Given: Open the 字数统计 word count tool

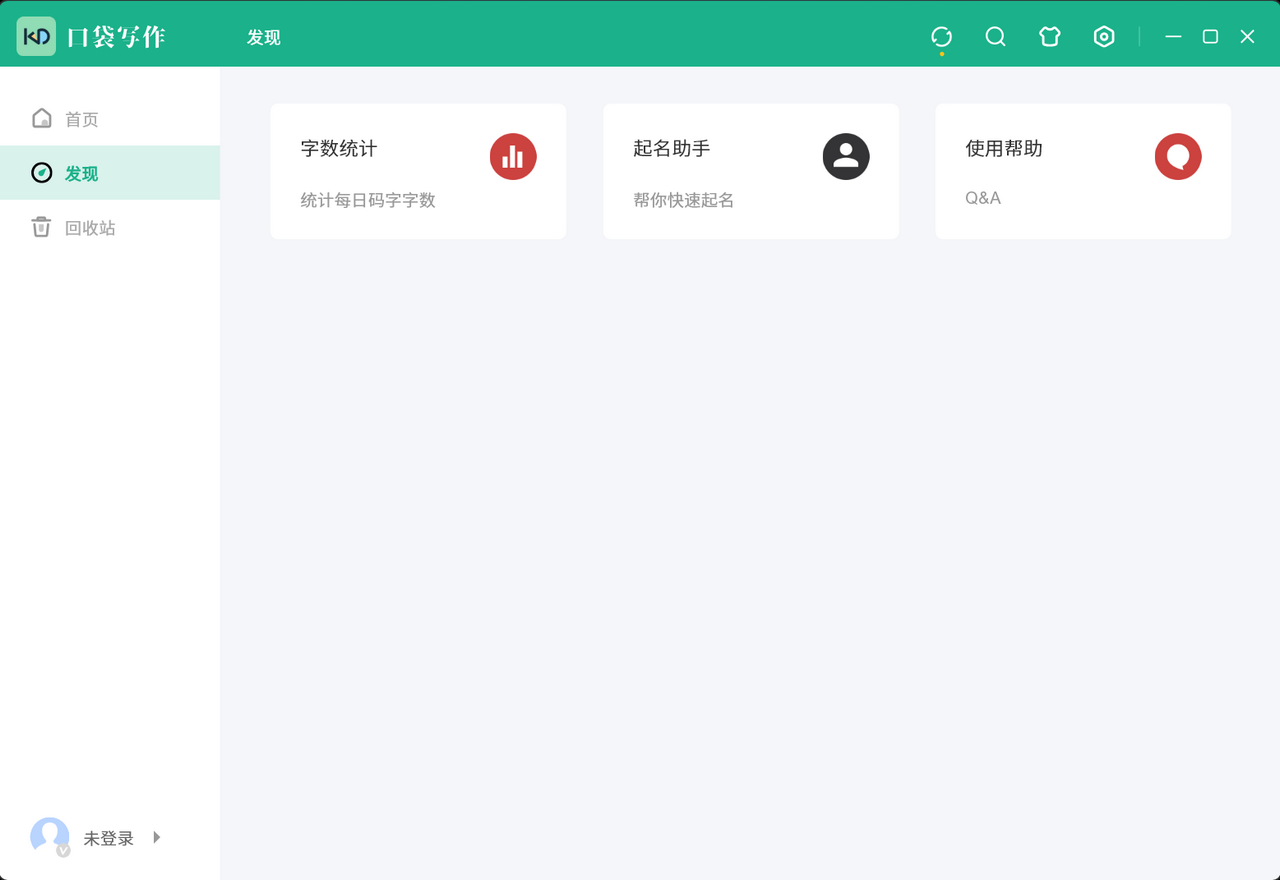Looking at the screenshot, I should [x=418, y=171].
